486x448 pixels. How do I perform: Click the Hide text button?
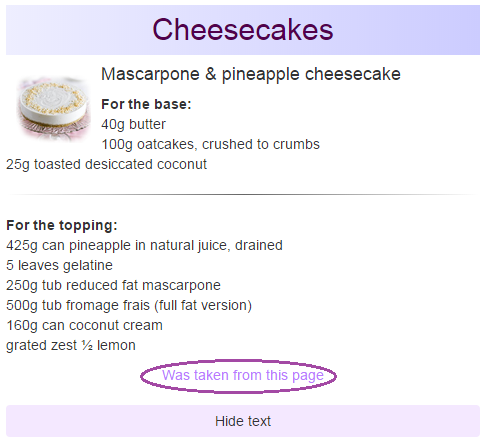(243, 421)
